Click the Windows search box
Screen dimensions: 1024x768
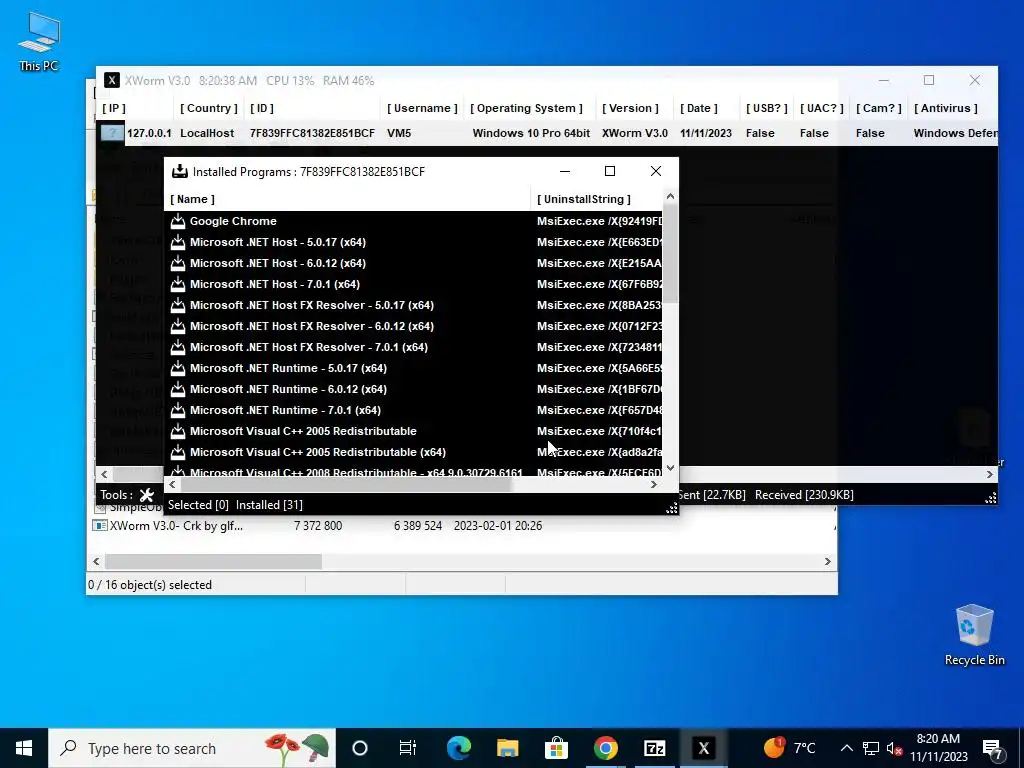(x=192, y=748)
